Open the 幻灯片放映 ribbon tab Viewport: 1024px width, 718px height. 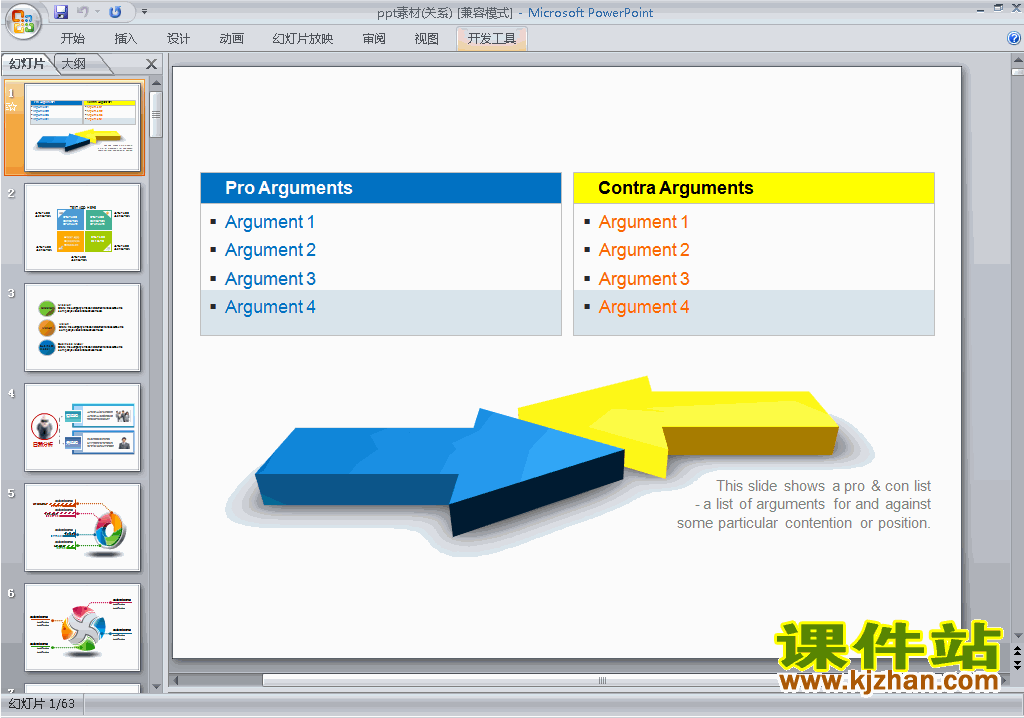click(x=302, y=39)
